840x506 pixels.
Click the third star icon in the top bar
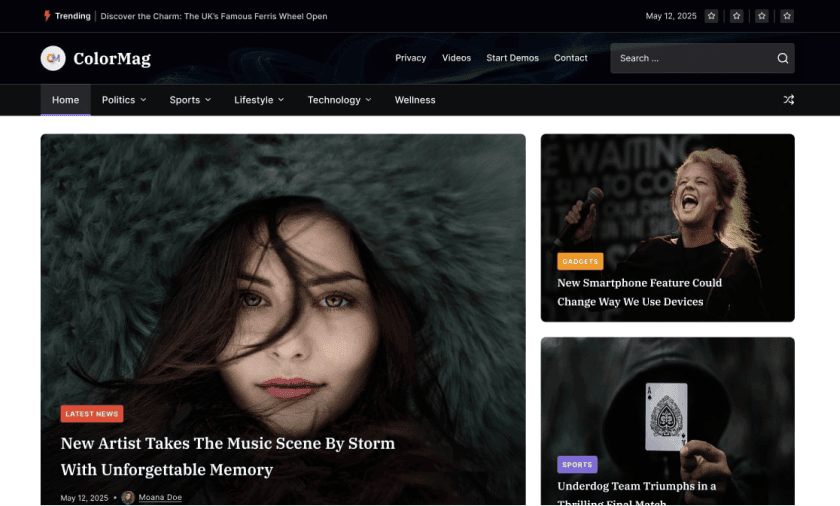click(x=762, y=16)
